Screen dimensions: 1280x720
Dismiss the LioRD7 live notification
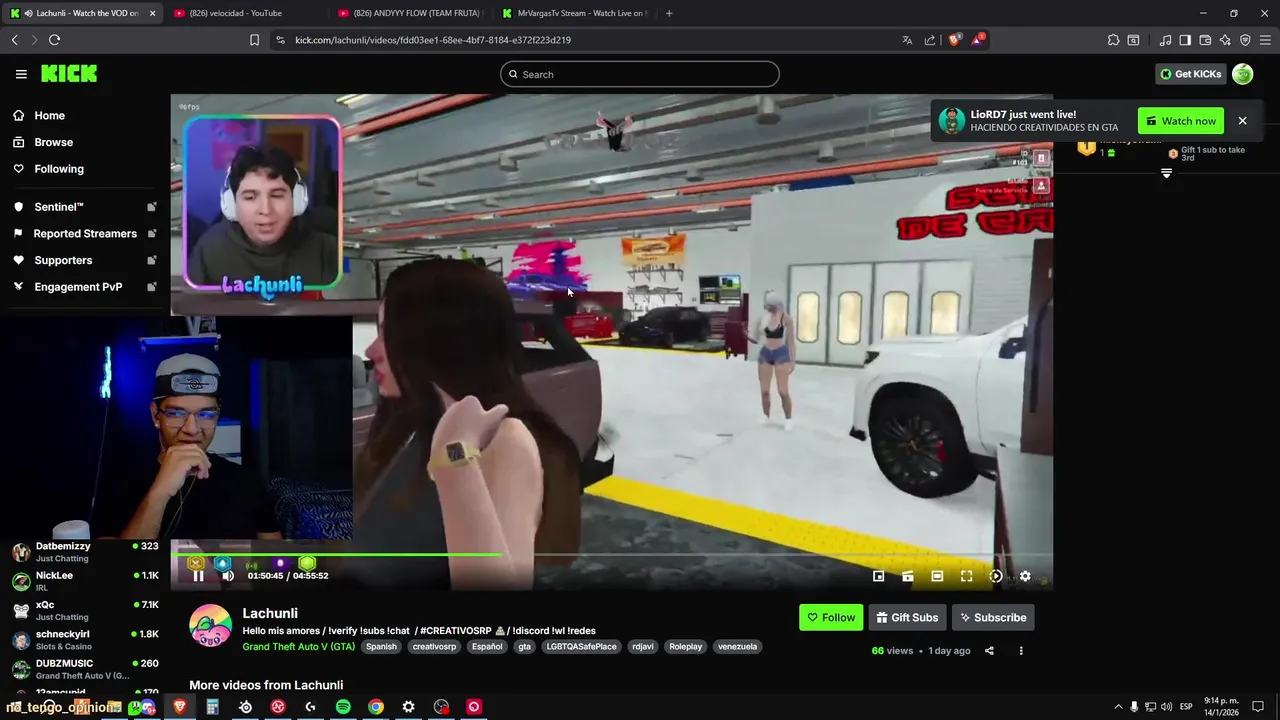pos(1242,121)
